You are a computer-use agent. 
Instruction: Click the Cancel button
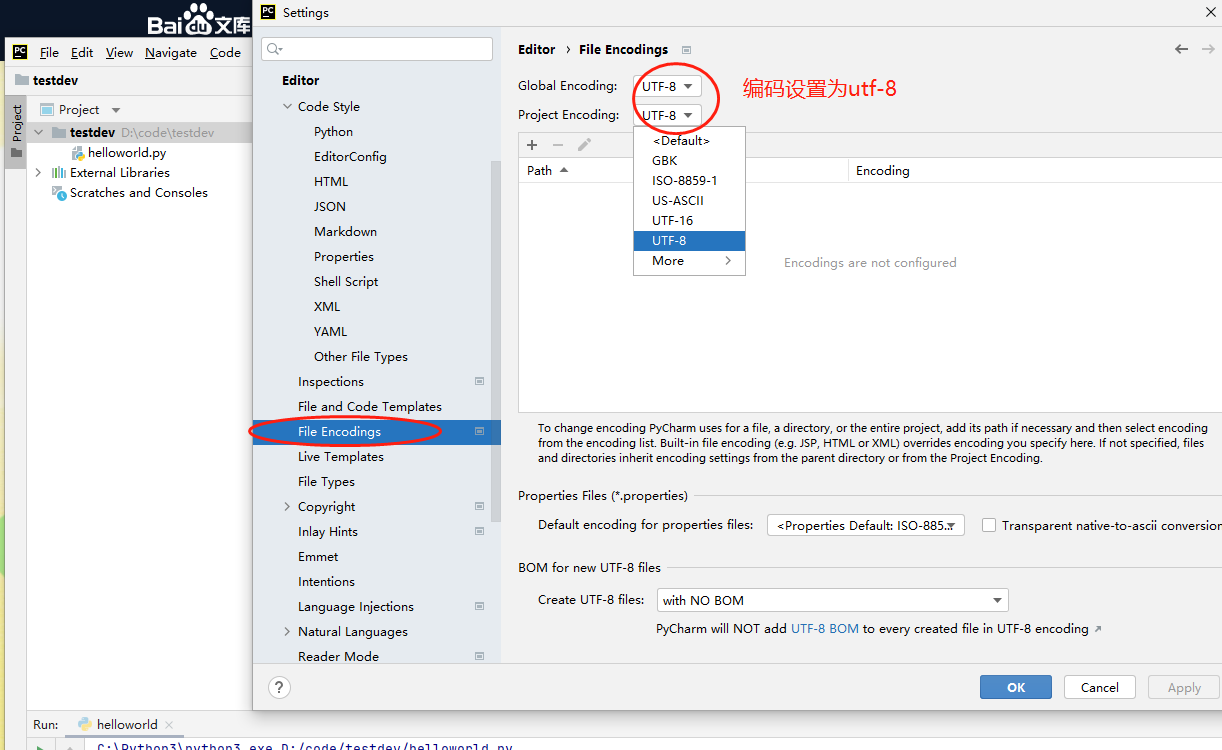(x=1100, y=687)
